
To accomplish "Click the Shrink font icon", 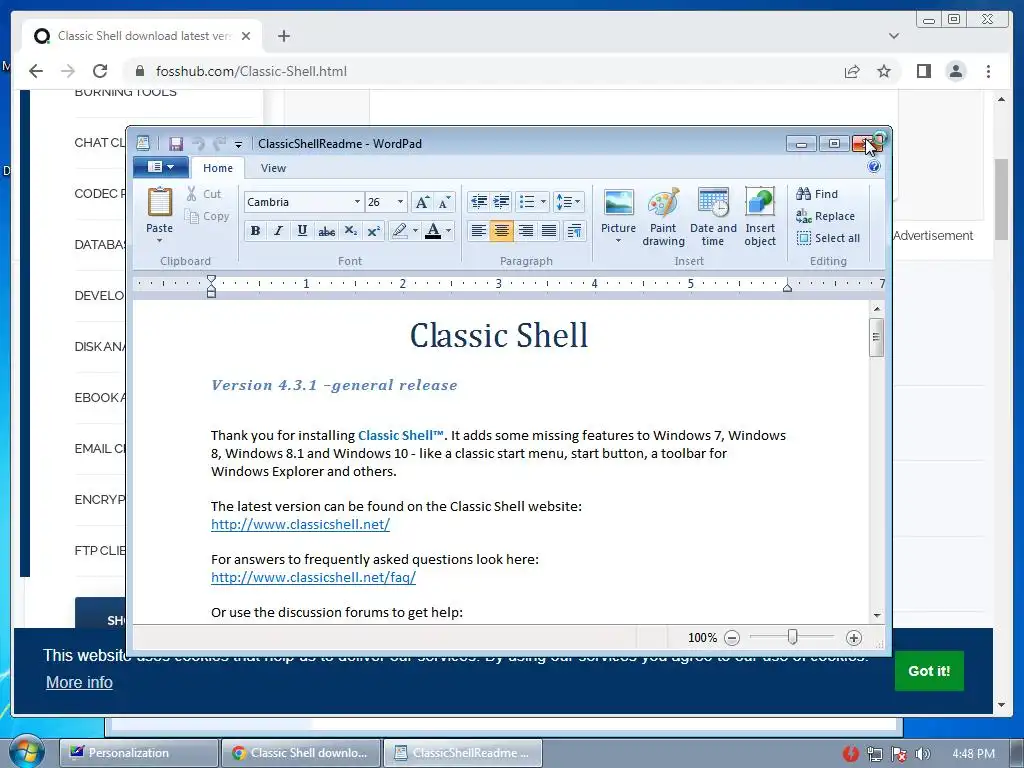I will [445, 202].
